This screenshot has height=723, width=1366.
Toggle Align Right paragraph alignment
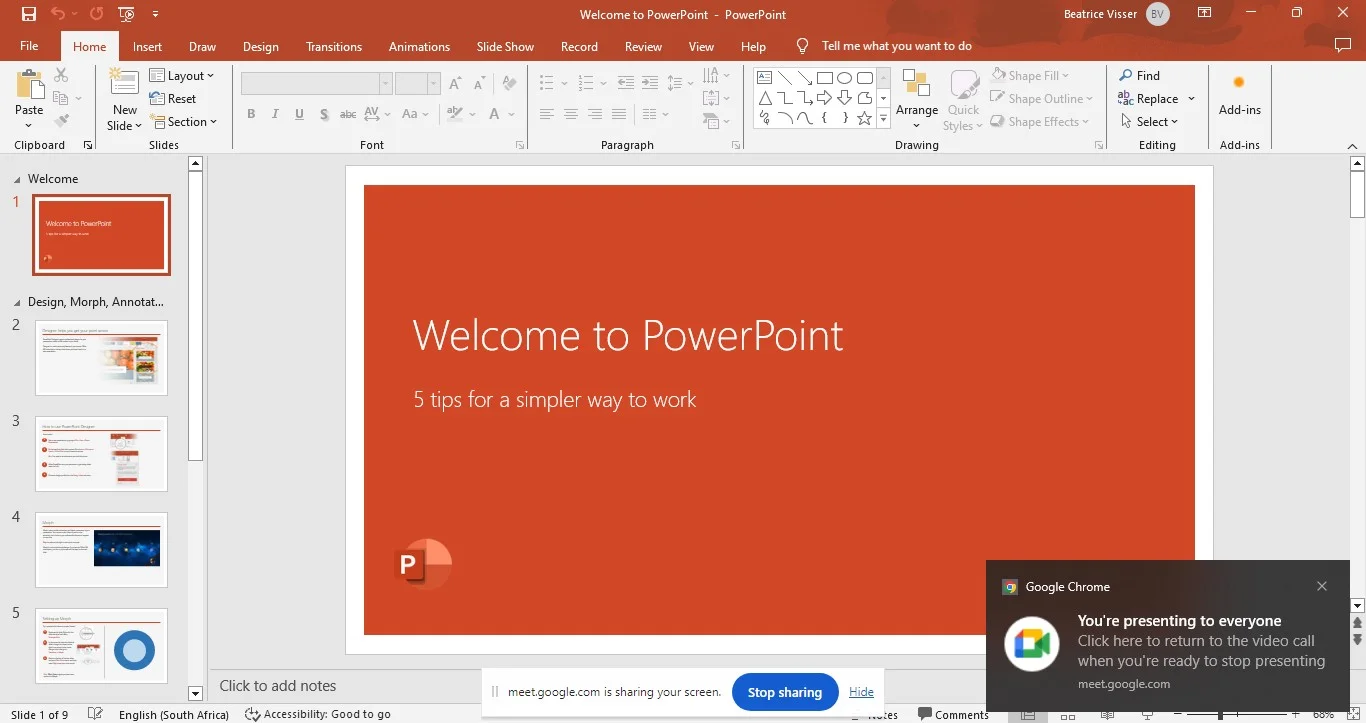[595, 114]
